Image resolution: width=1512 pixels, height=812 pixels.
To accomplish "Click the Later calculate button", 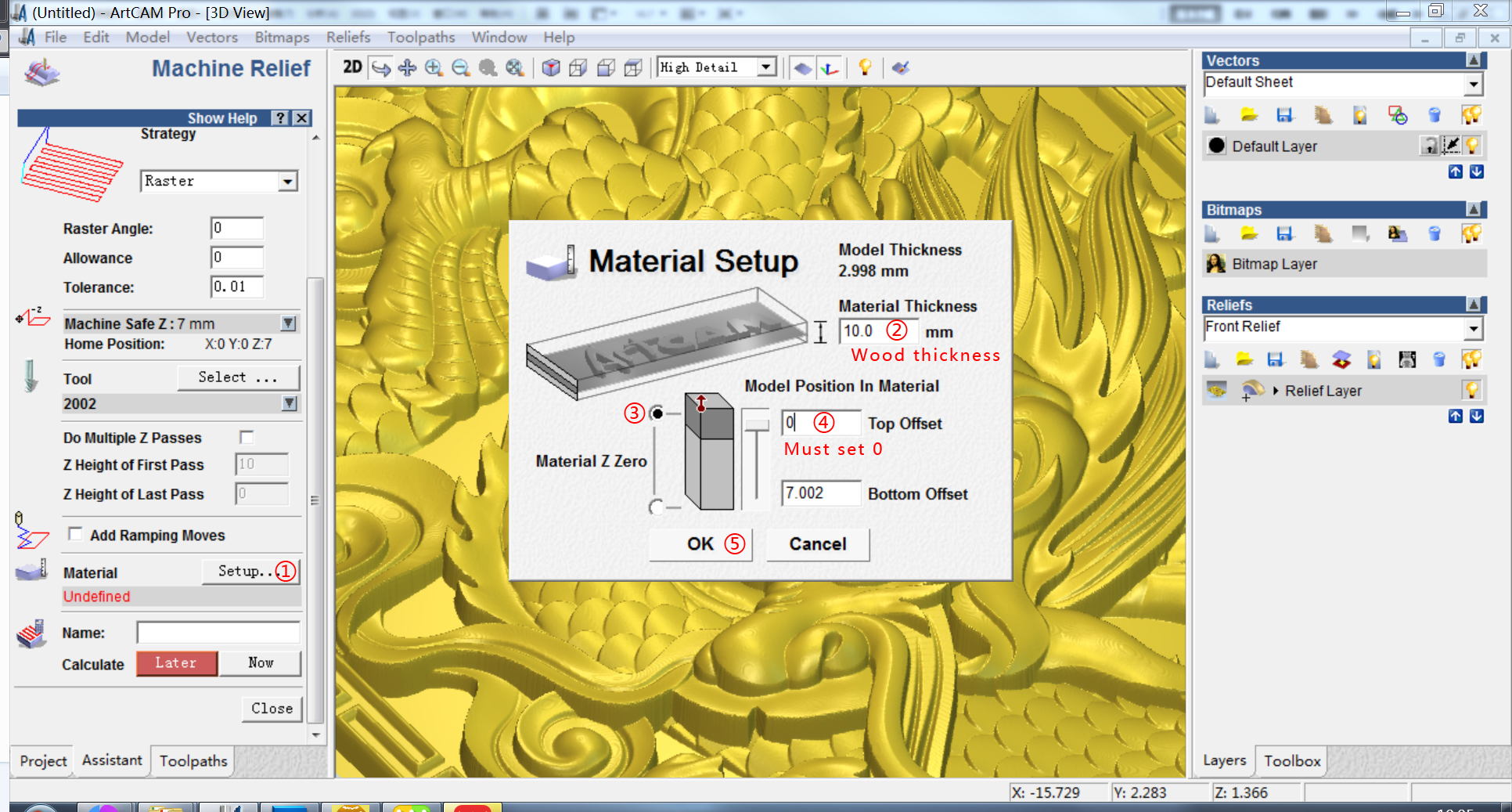I will 176,662.
